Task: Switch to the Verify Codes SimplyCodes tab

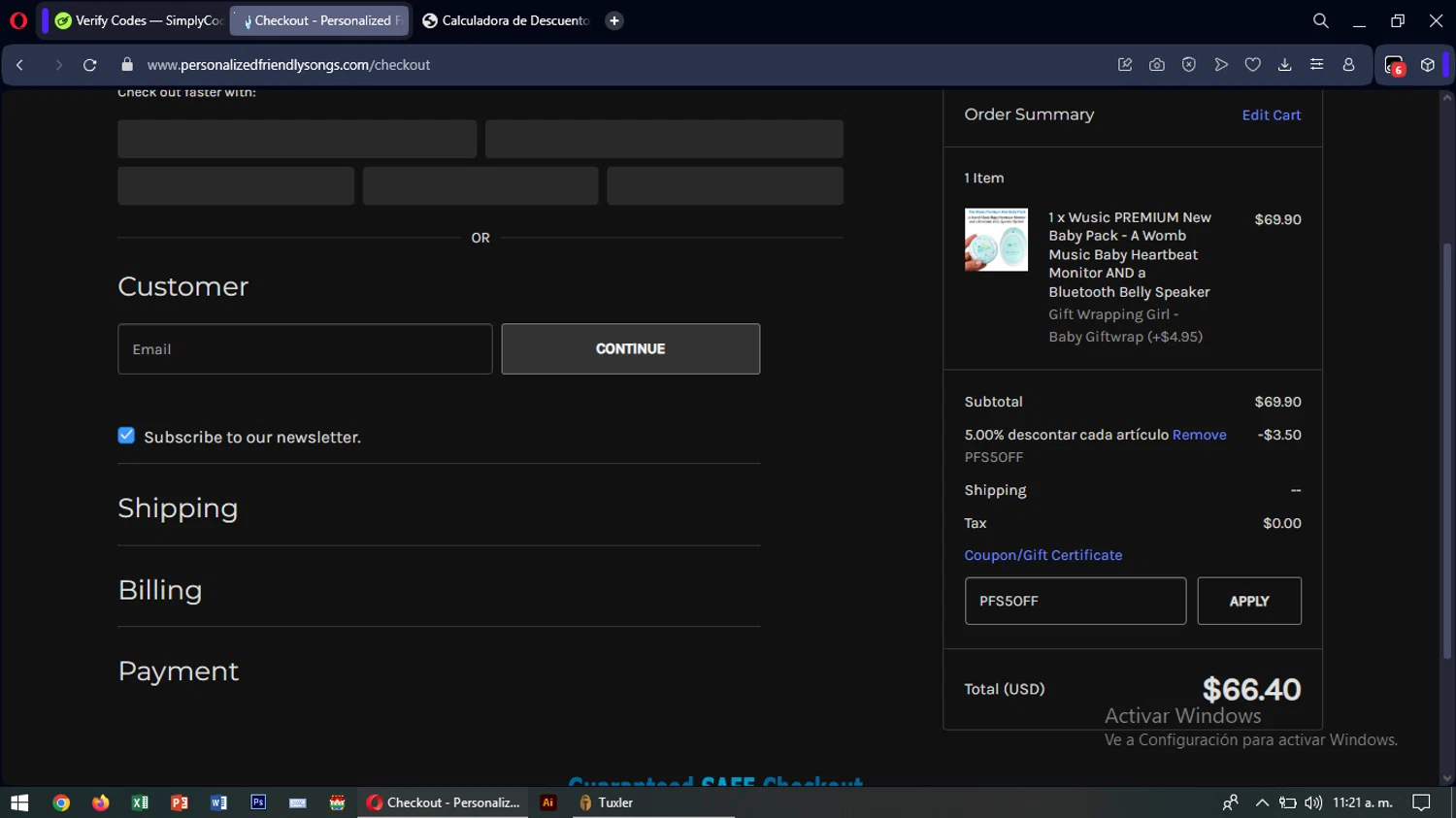Action: [x=138, y=20]
